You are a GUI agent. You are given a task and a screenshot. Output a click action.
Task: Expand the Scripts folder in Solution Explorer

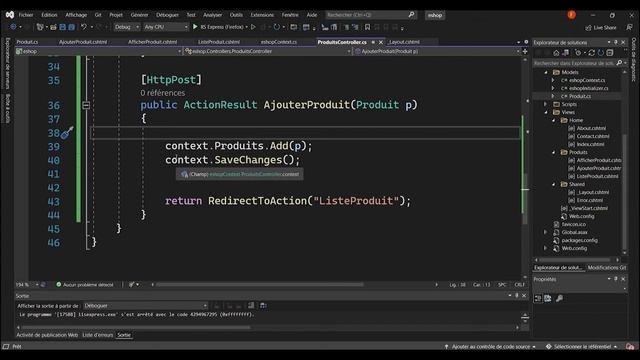(x=546, y=104)
